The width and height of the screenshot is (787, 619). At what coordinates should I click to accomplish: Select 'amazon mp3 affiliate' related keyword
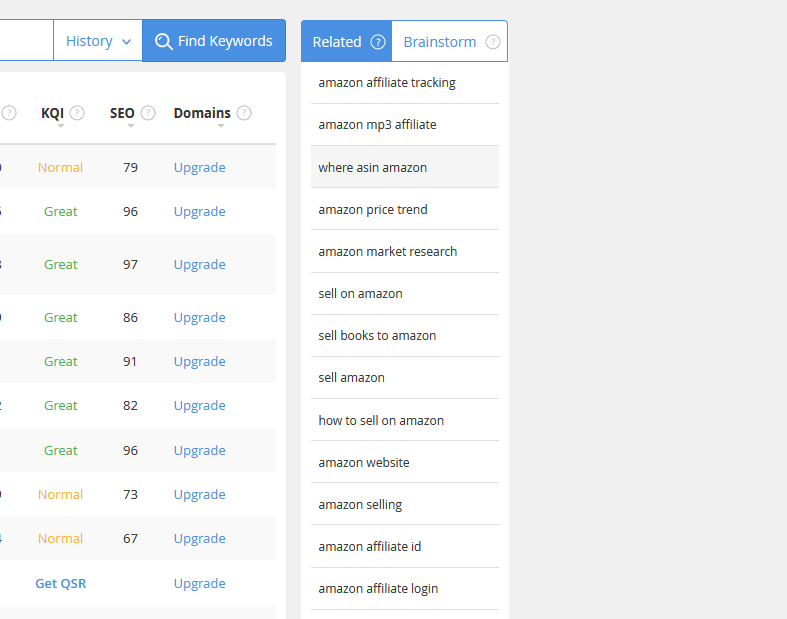click(405, 125)
